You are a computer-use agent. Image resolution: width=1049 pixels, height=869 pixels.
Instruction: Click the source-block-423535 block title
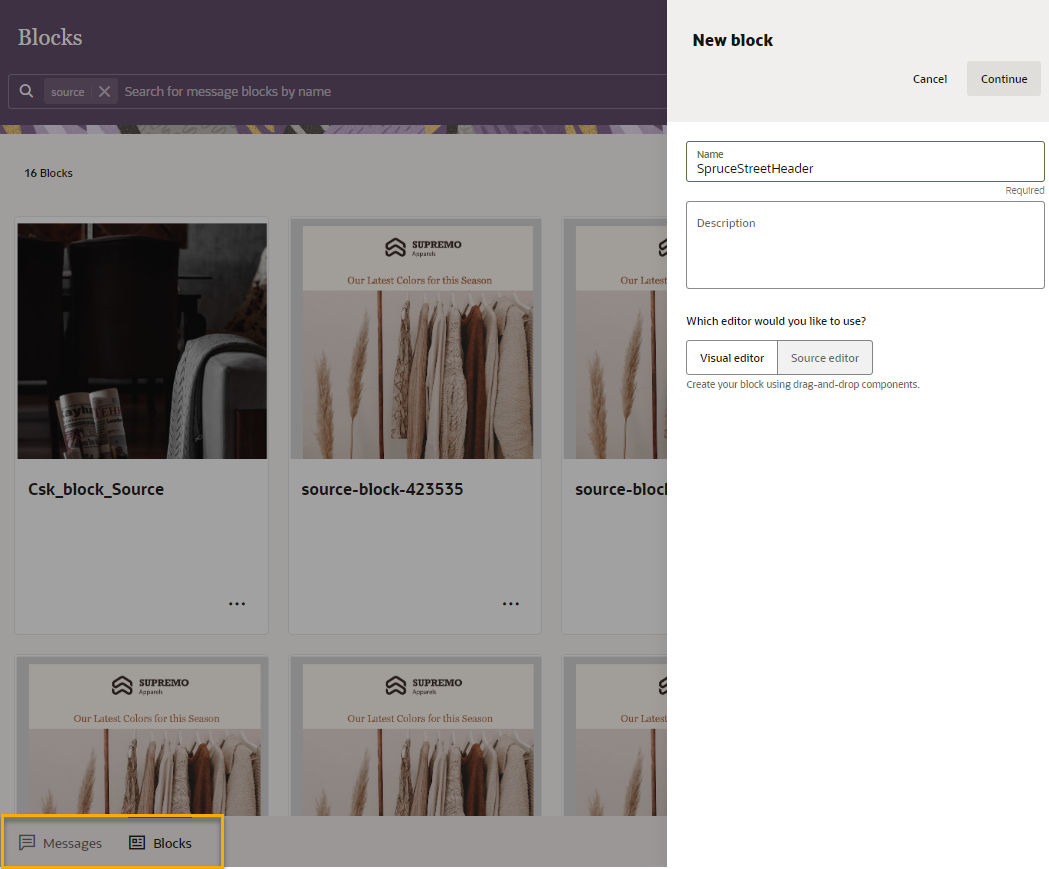click(x=382, y=489)
